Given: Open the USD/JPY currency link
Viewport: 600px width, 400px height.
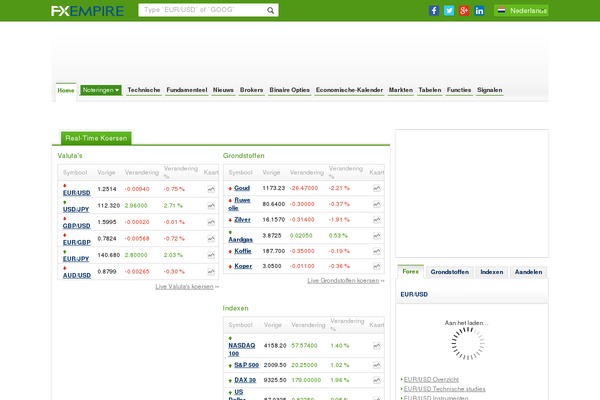Looking at the screenshot, I should coord(76,209).
